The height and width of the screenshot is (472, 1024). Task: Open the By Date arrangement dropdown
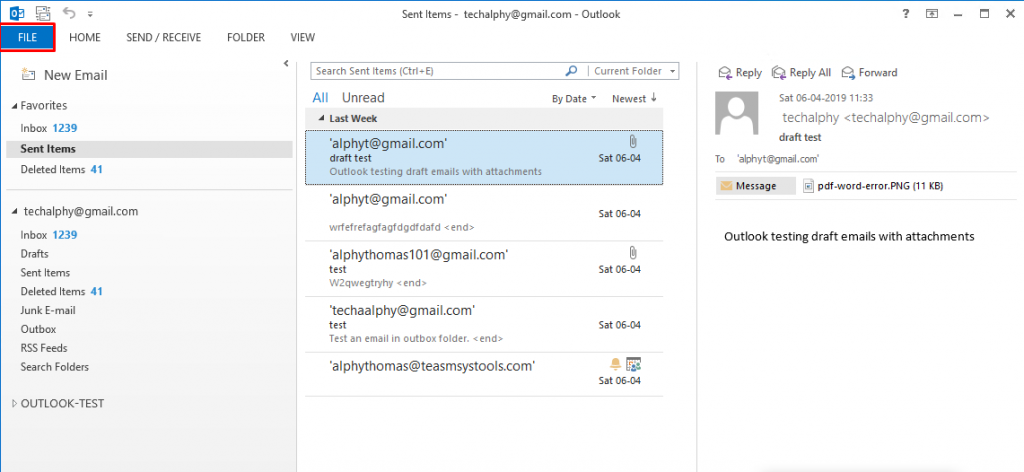click(x=574, y=99)
